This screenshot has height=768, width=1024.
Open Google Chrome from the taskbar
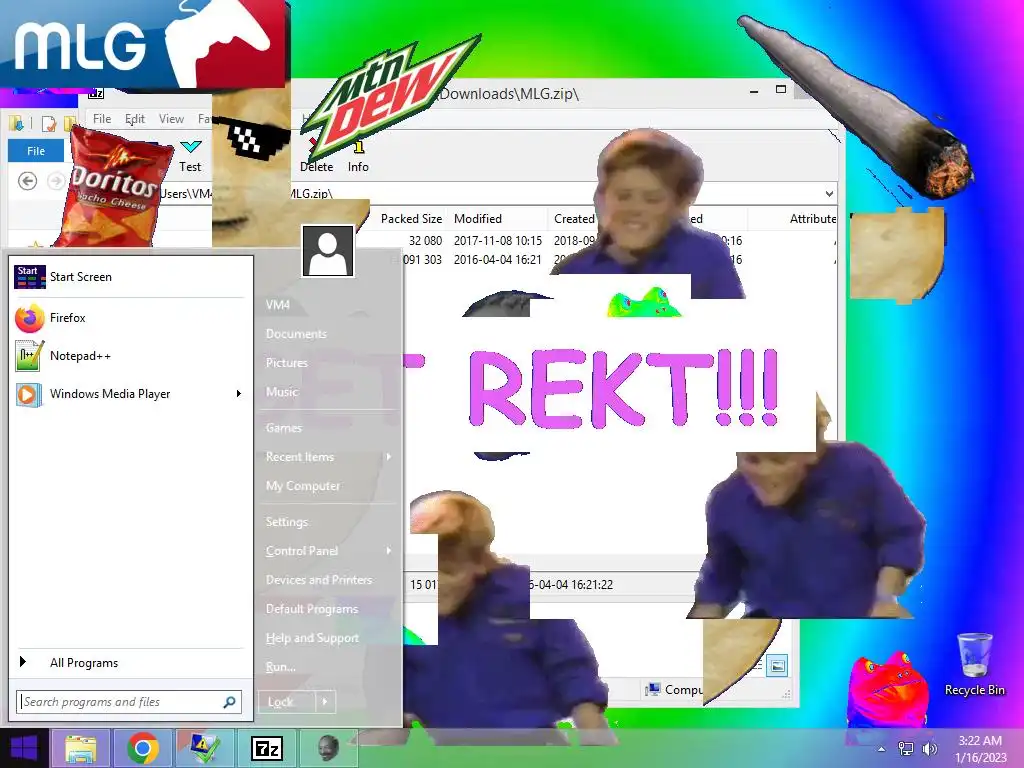[x=142, y=748]
